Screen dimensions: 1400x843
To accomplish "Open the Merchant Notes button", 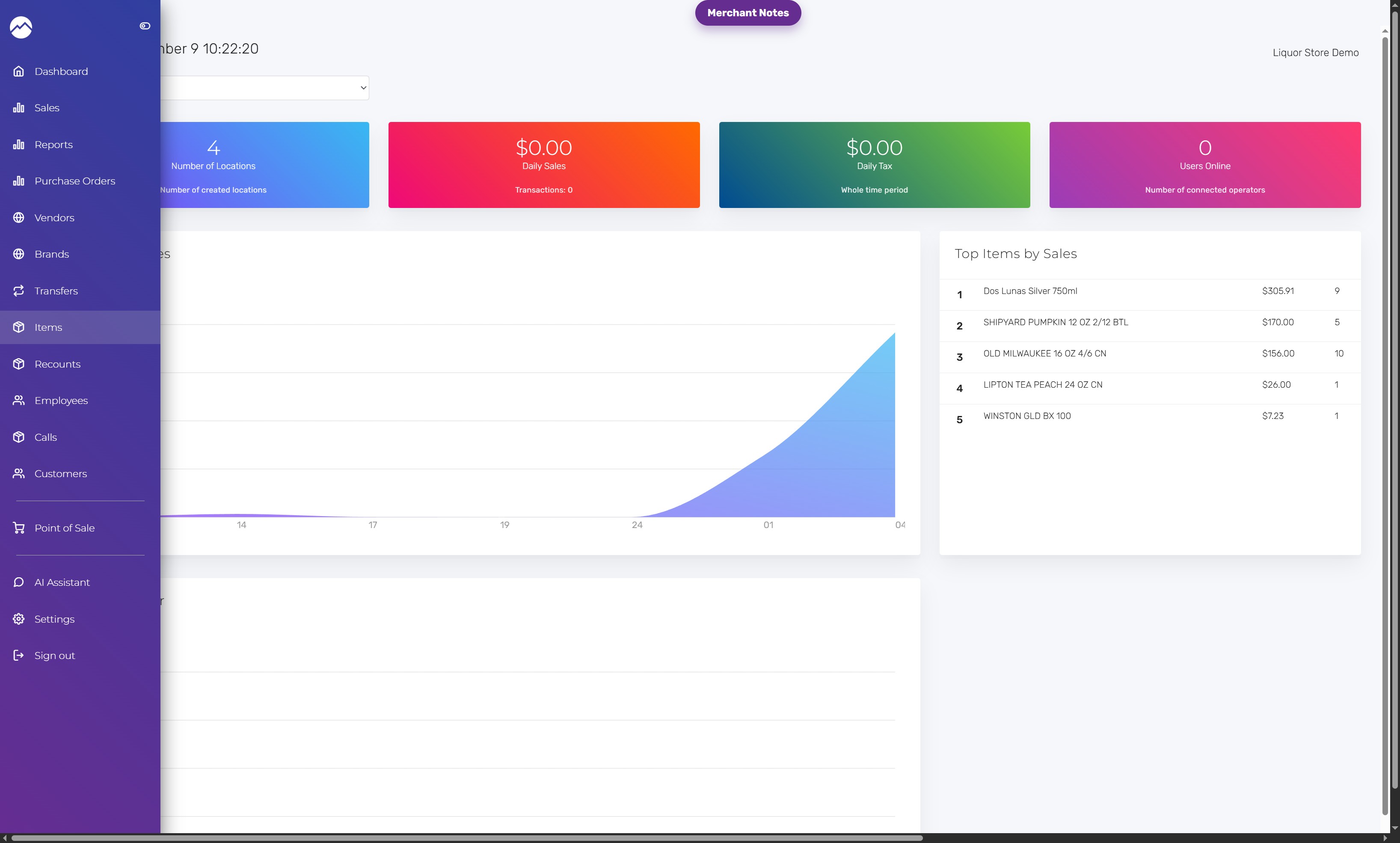I will click(748, 12).
